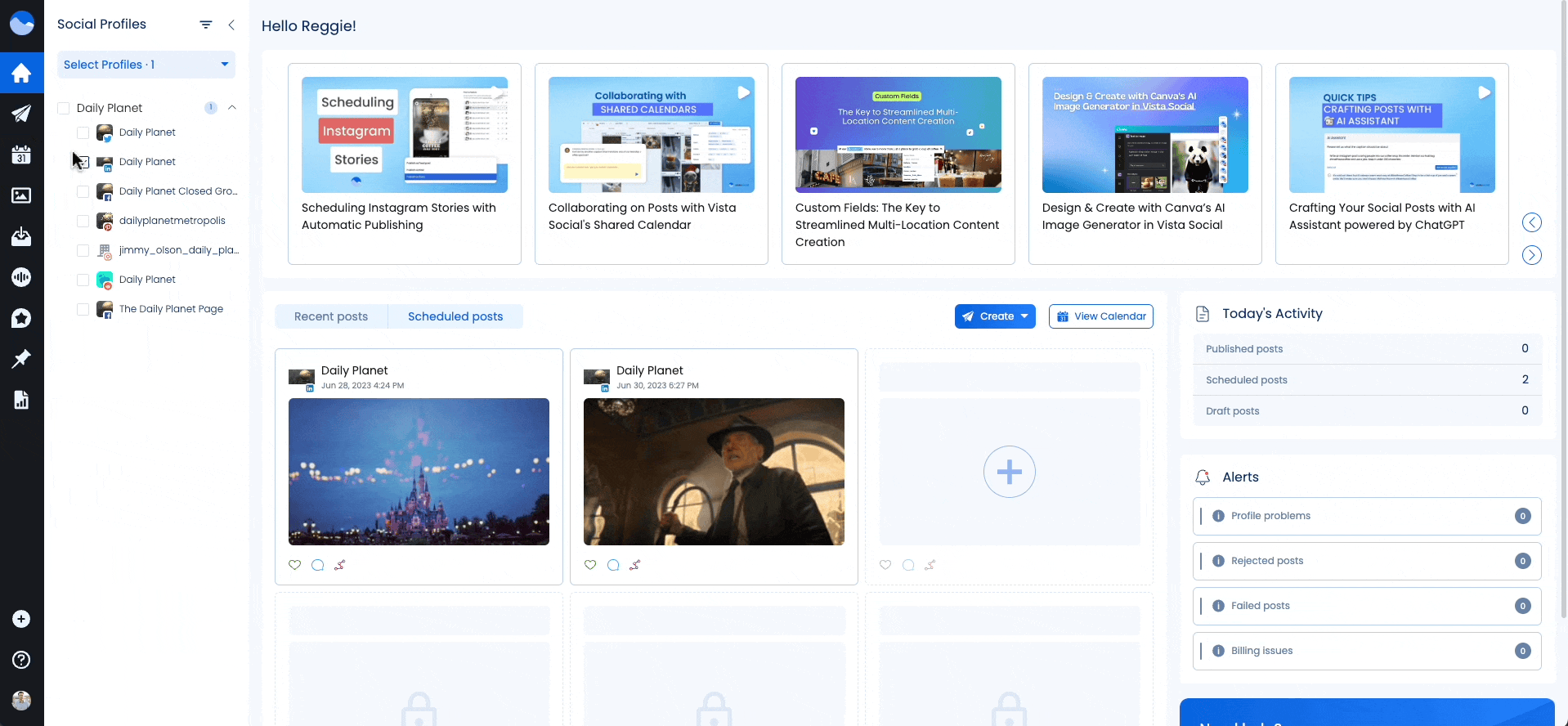The width and height of the screenshot is (1568, 726).
Task: Collapse the Daily Planet profile group
Action: tap(232, 108)
